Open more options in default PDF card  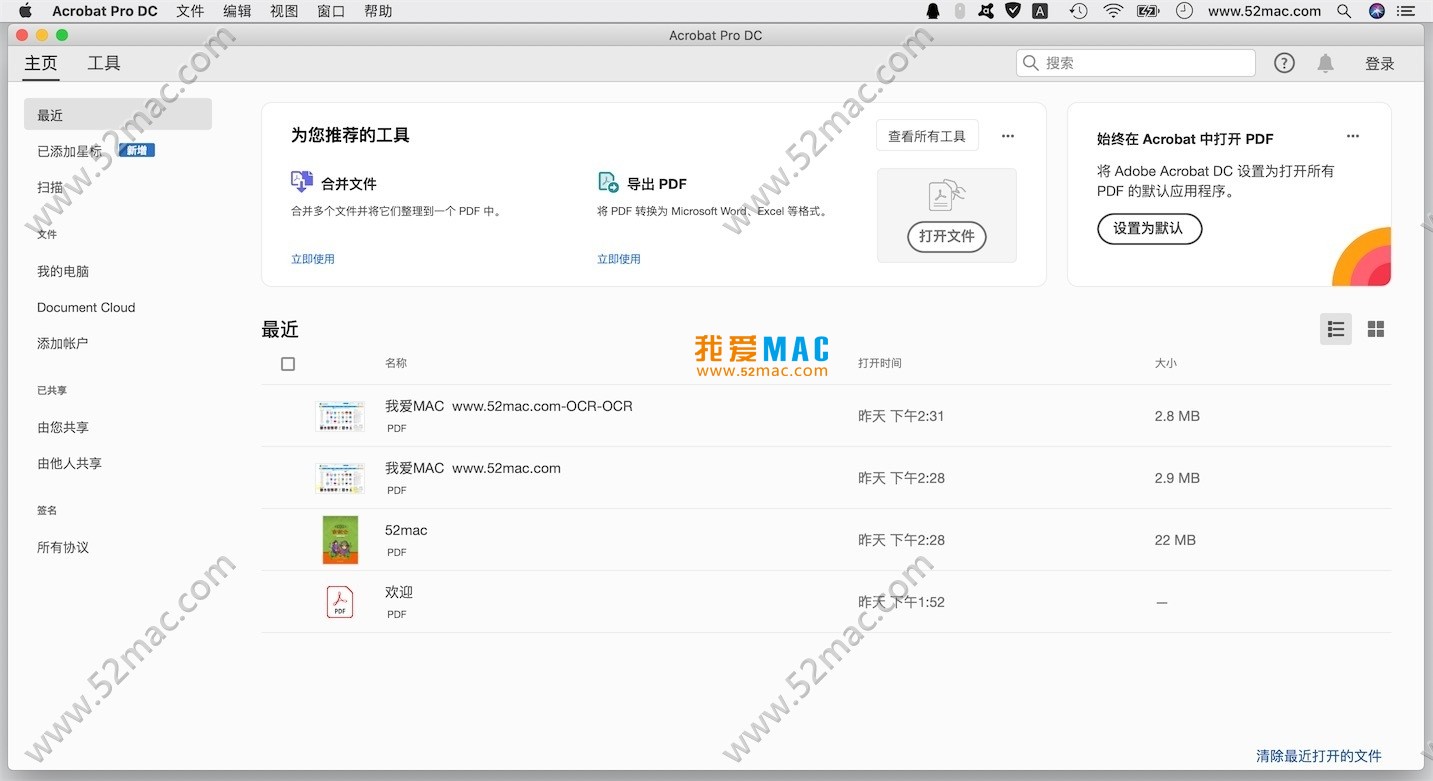[x=1353, y=136]
